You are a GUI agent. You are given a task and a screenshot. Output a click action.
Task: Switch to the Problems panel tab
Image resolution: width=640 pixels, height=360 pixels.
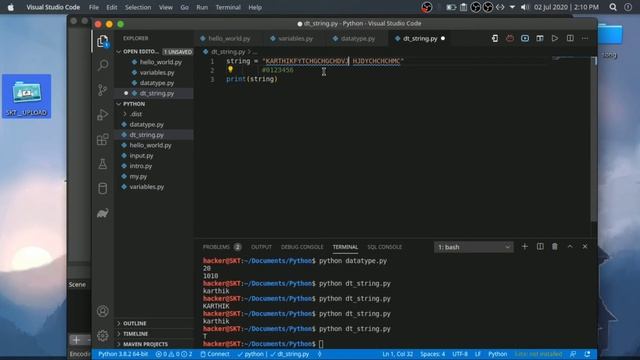point(222,247)
